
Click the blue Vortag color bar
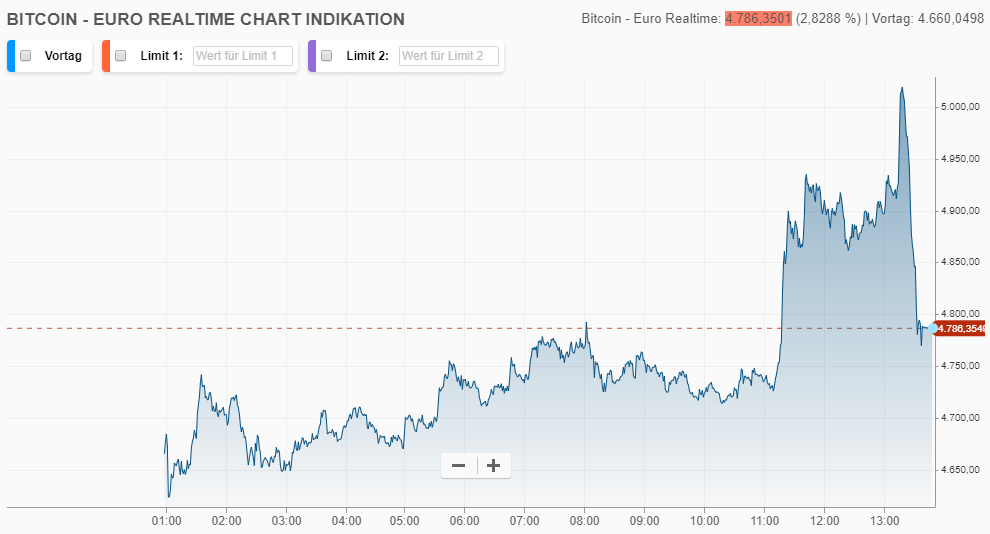click(11, 56)
